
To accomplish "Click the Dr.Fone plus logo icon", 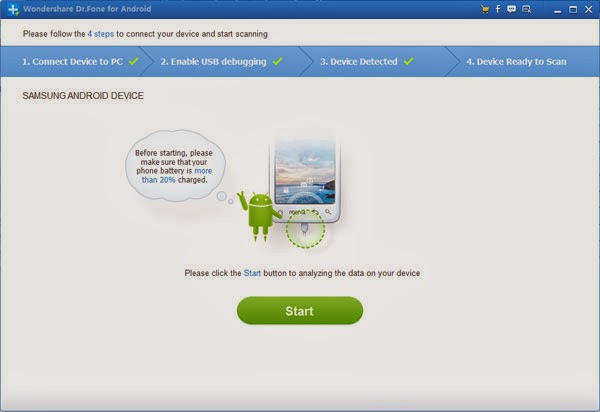I will pyautogui.click(x=13, y=9).
